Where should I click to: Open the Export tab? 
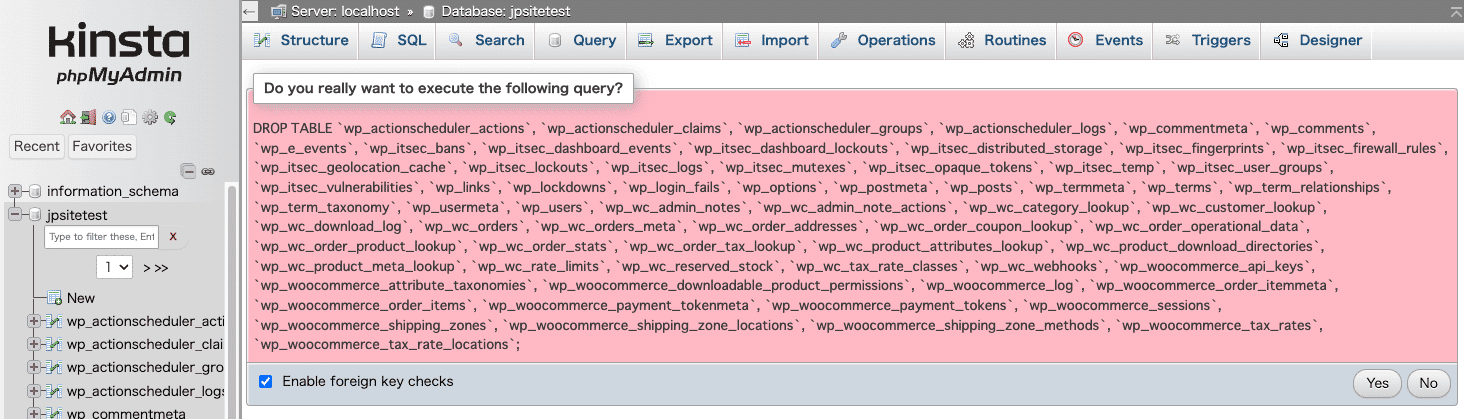pyautogui.click(x=676, y=40)
